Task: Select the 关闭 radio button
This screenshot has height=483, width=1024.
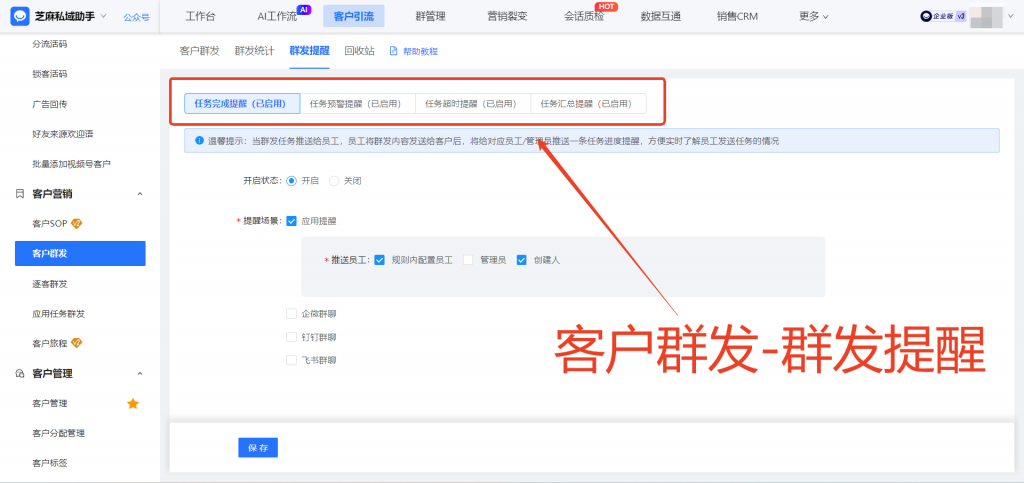Action: pyautogui.click(x=334, y=181)
